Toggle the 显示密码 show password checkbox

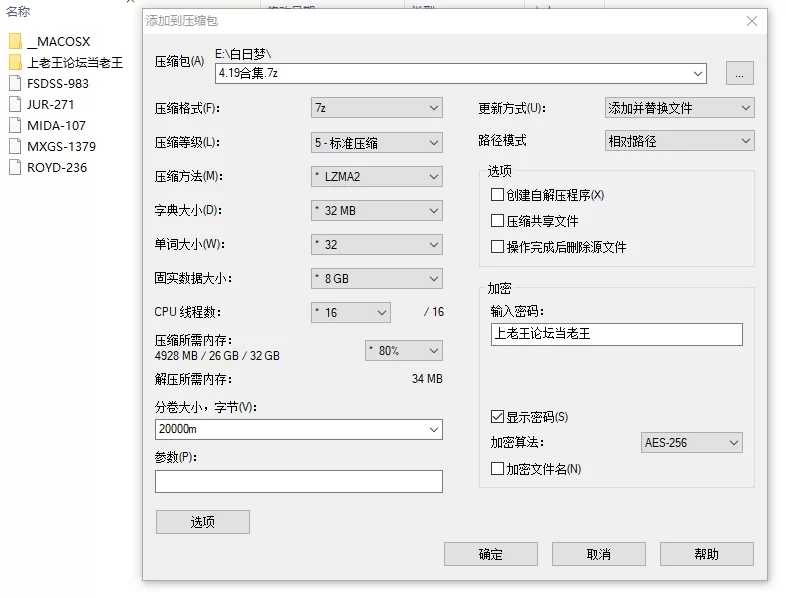[497, 417]
